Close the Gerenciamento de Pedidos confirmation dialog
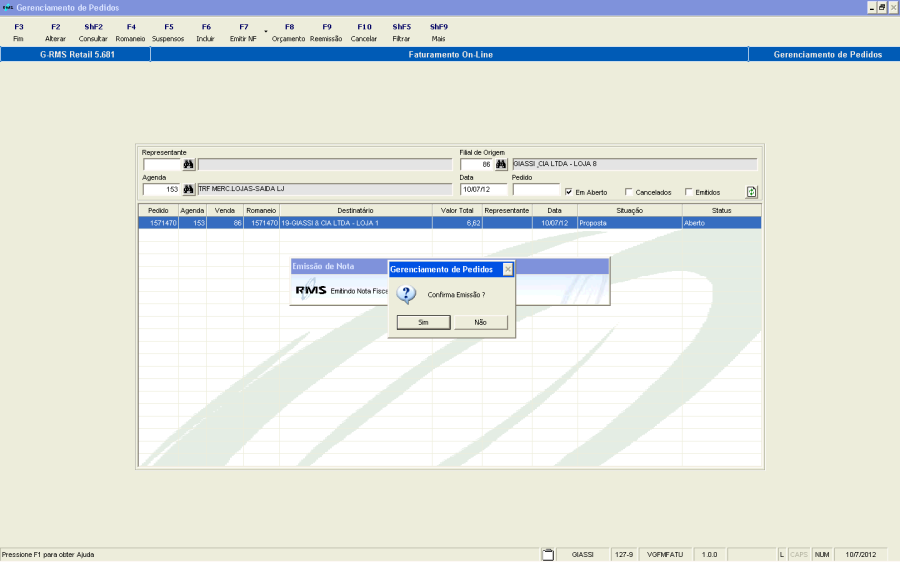 [x=507, y=269]
